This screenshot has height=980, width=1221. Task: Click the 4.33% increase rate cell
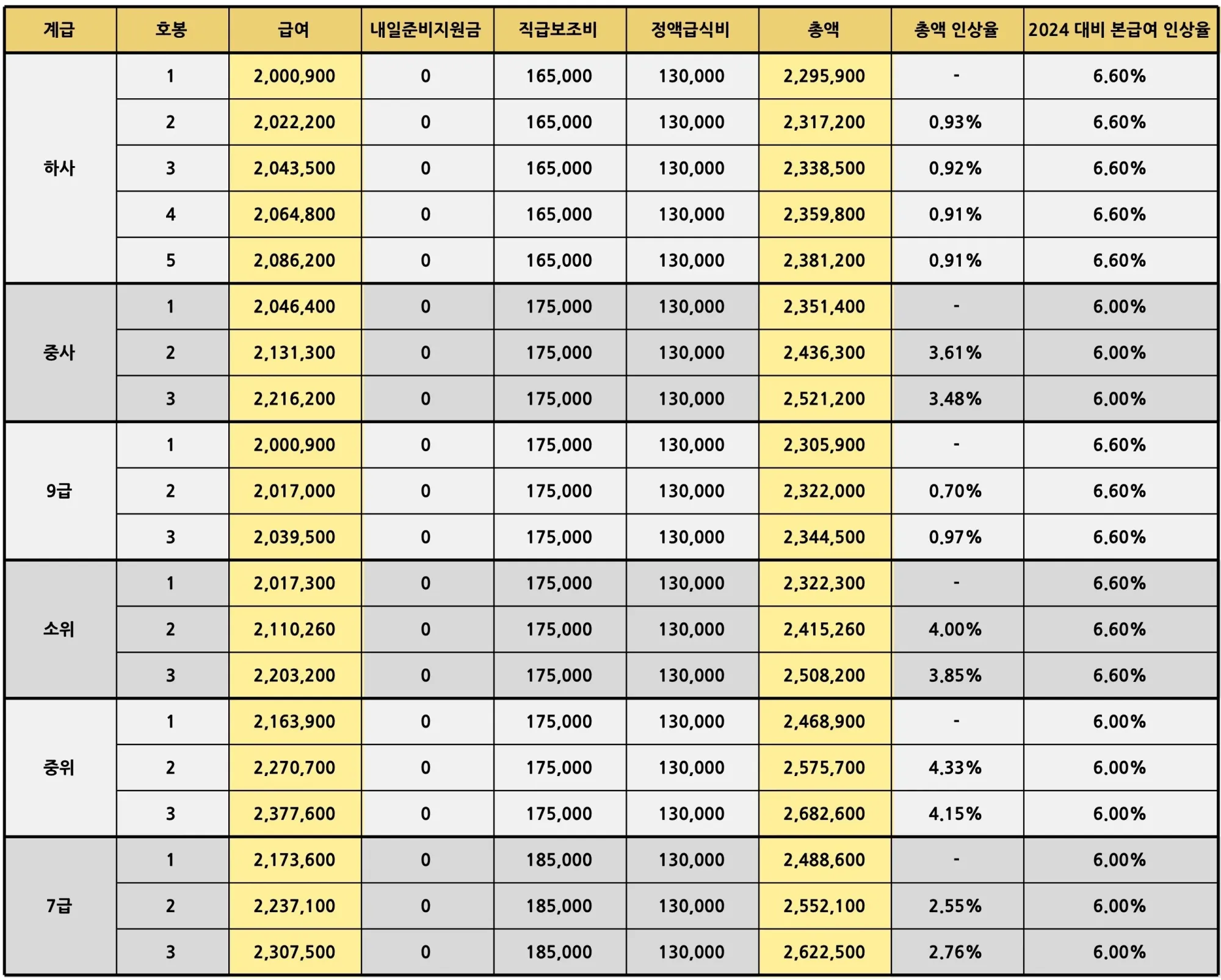coord(955,768)
